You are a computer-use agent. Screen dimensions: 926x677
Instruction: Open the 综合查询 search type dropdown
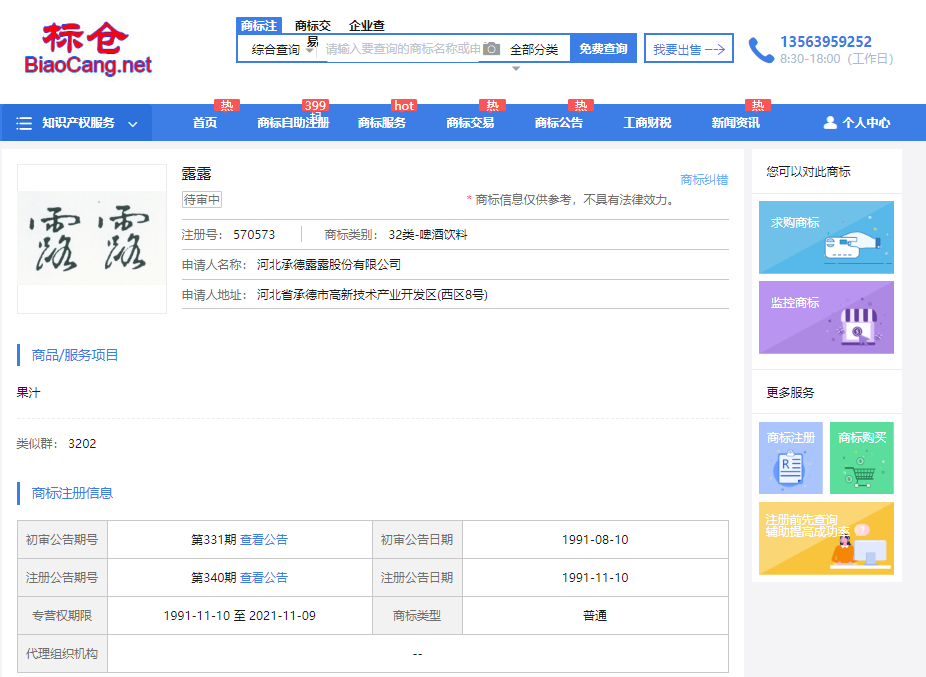282,49
